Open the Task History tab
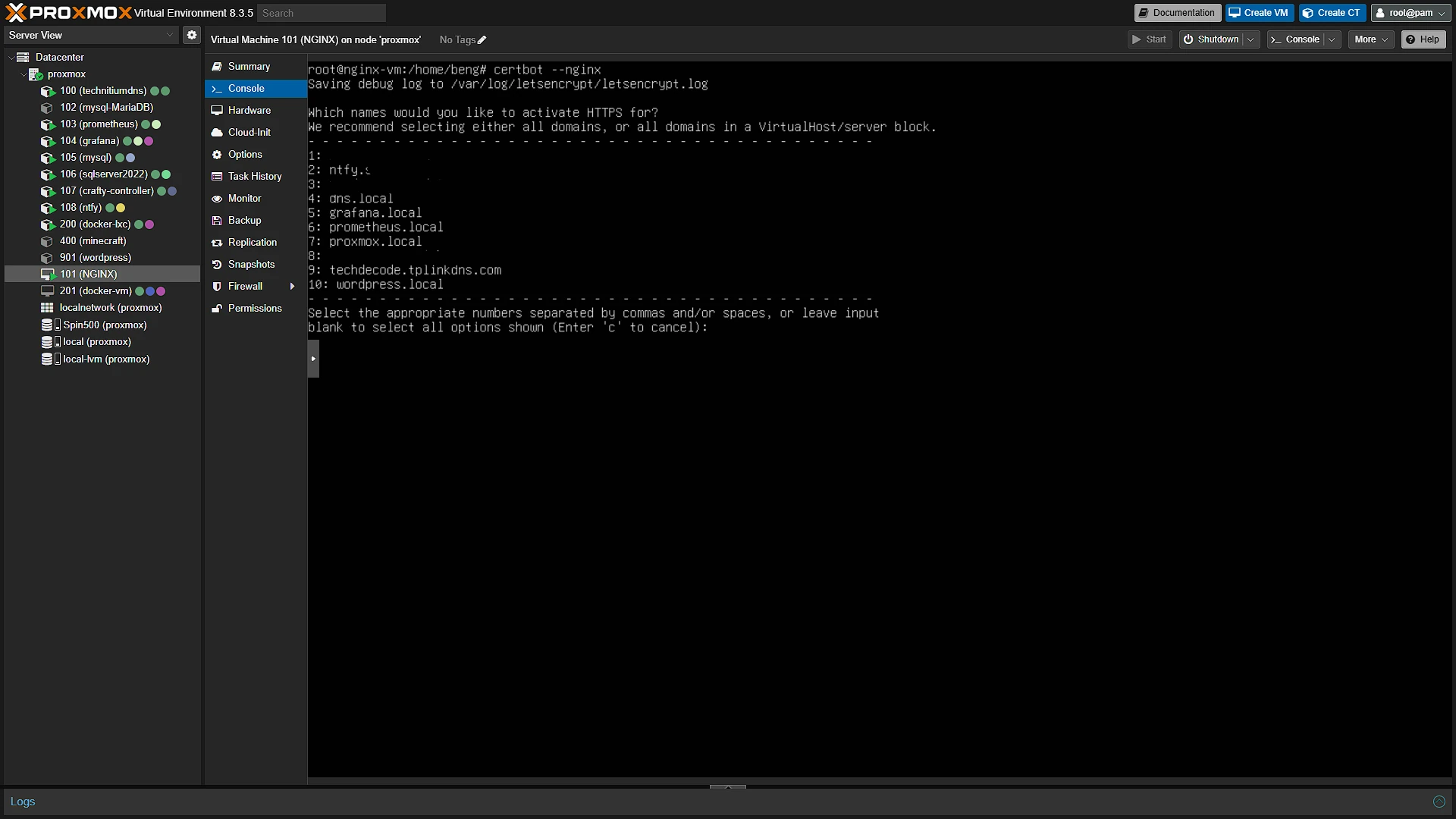The height and width of the screenshot is (819, 1456). click(x=256, y=177)
